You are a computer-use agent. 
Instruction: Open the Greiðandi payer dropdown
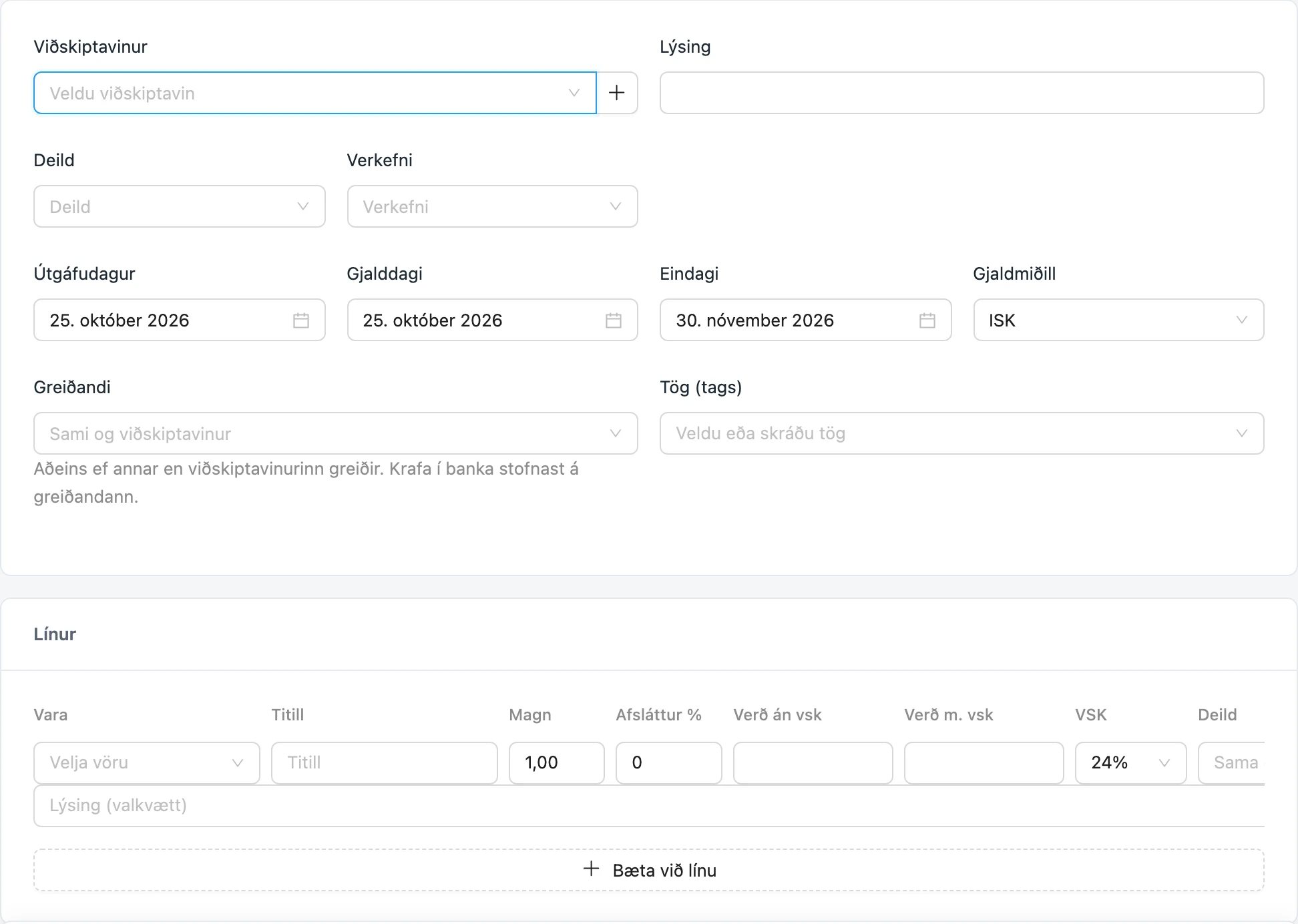pyautogui.click(x=336, y=433)
